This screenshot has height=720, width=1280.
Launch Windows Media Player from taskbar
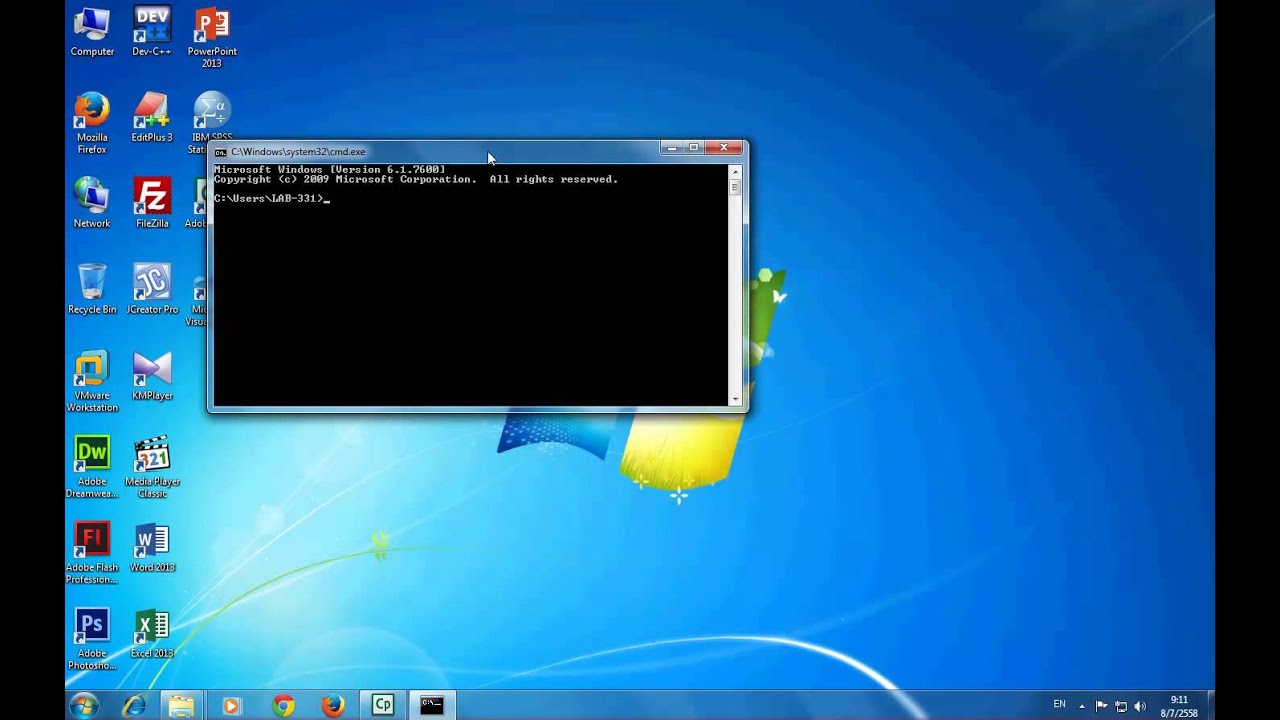[x=231, y=705]
